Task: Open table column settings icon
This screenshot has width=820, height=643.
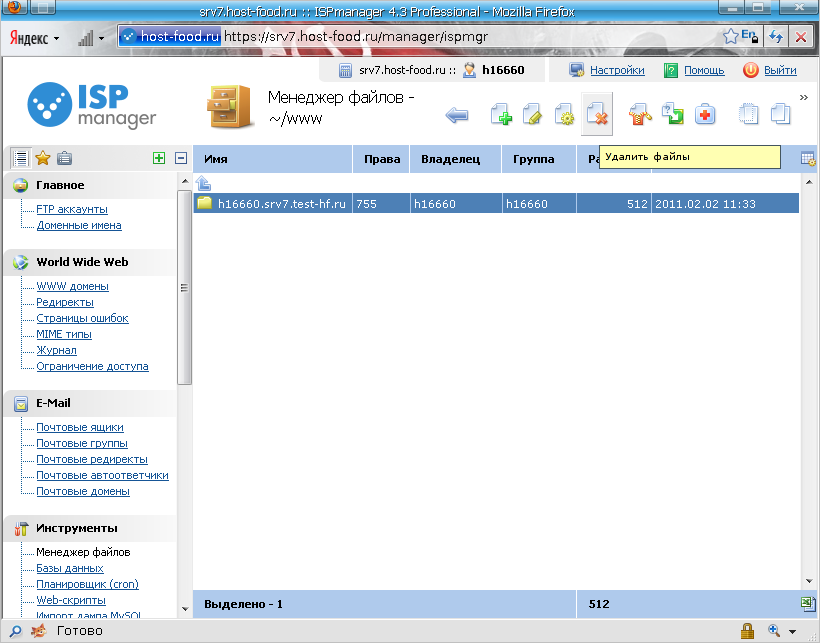Action: pyautogui.click(x=808, y=158)
